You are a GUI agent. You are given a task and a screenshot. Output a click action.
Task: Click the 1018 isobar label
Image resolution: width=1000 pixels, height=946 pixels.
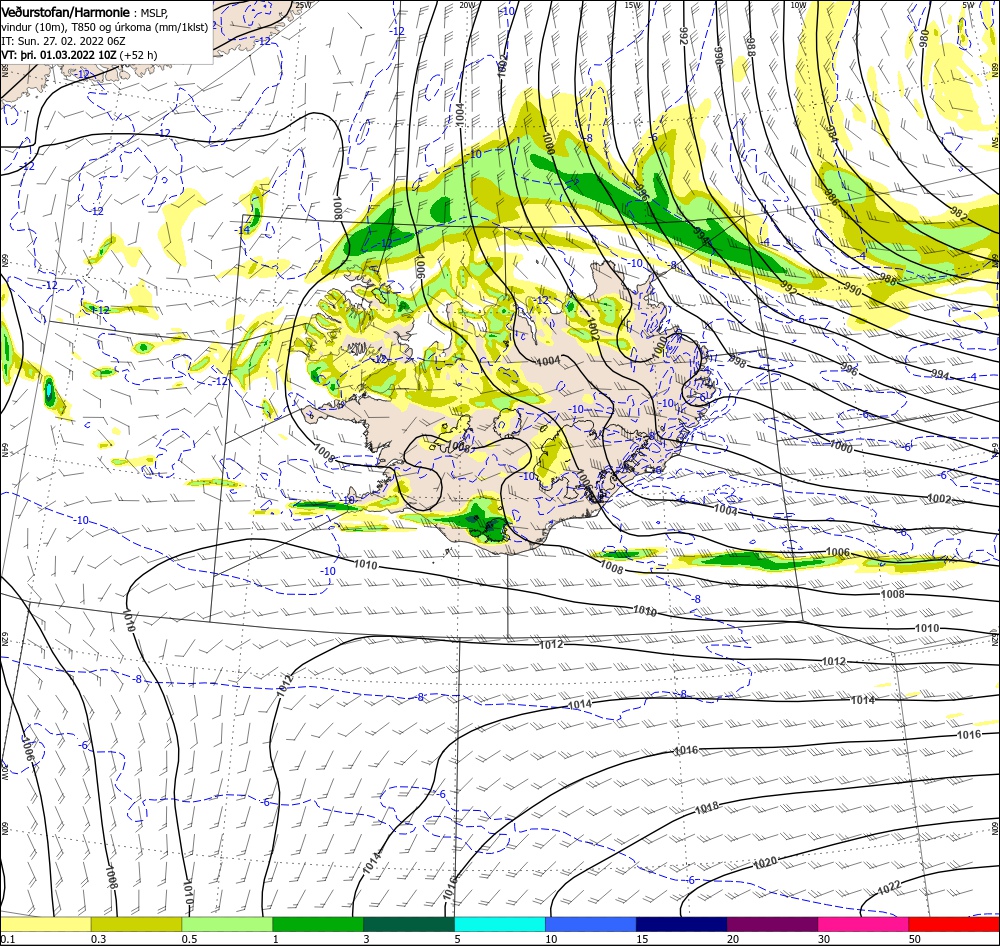tap(707, 808)
